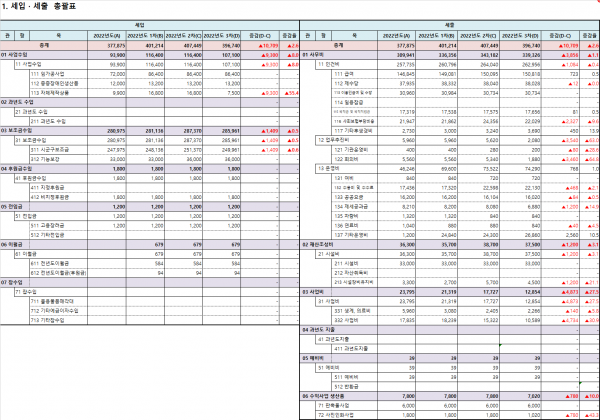
Task: Select row label '713 기타잡수입'
Action: pyautogui.click(x=47, y=320)
